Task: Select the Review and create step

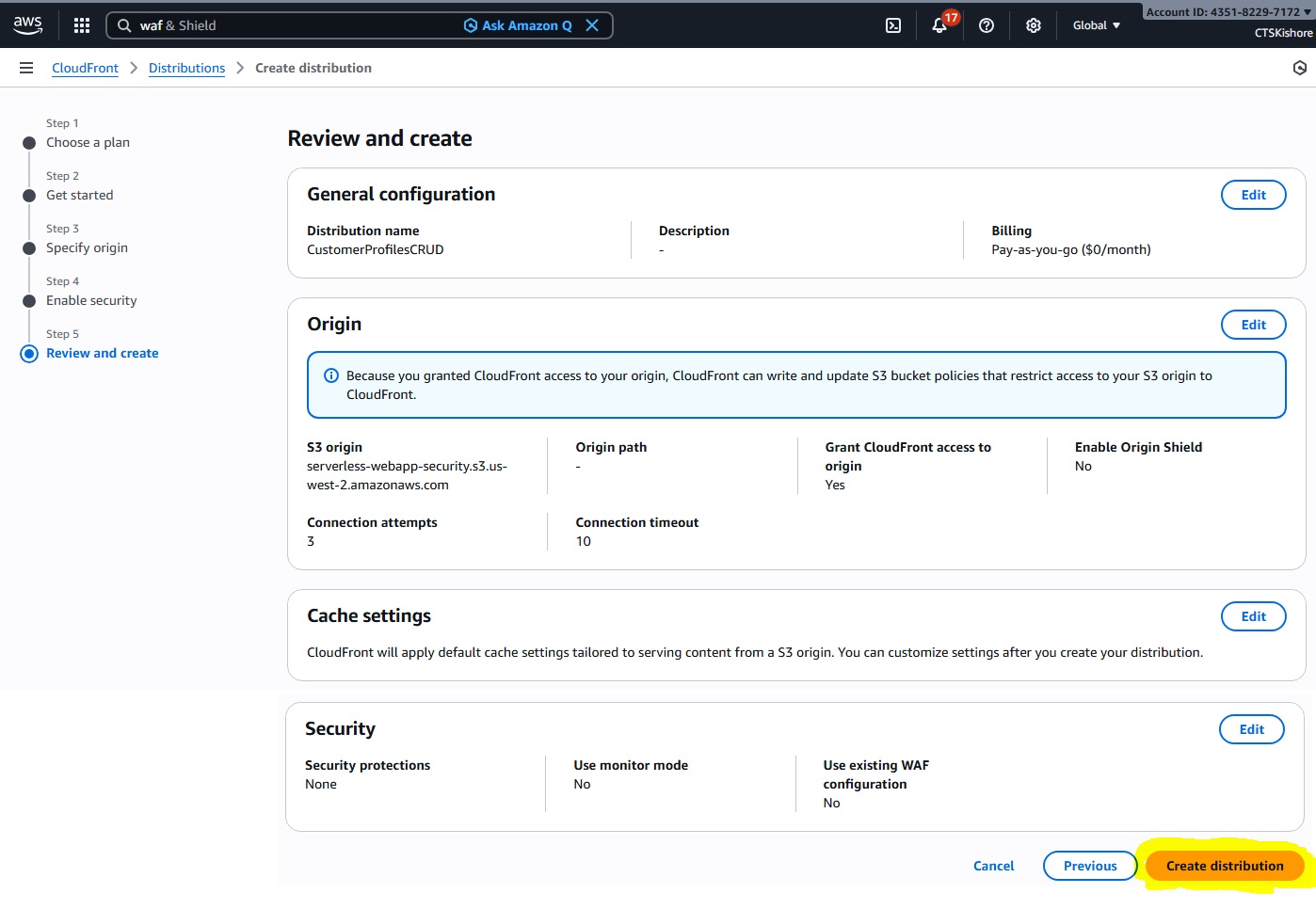Action: pyautogui.click(x=102, y=353)
